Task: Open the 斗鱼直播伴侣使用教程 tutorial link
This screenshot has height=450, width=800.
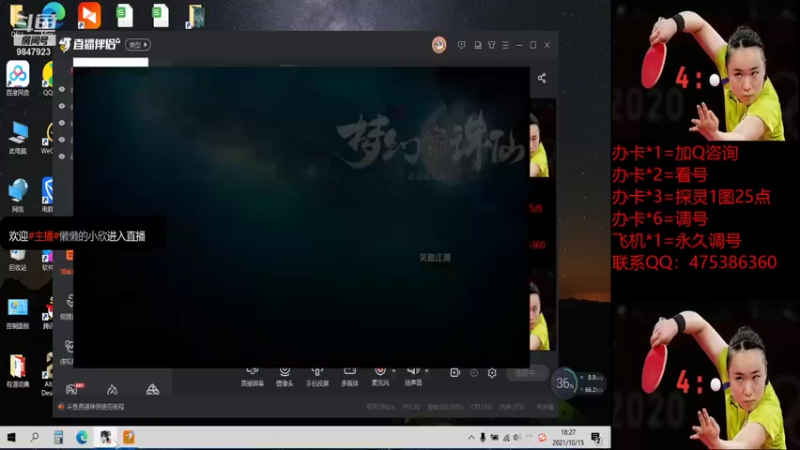Action: (x=95, y=407)
